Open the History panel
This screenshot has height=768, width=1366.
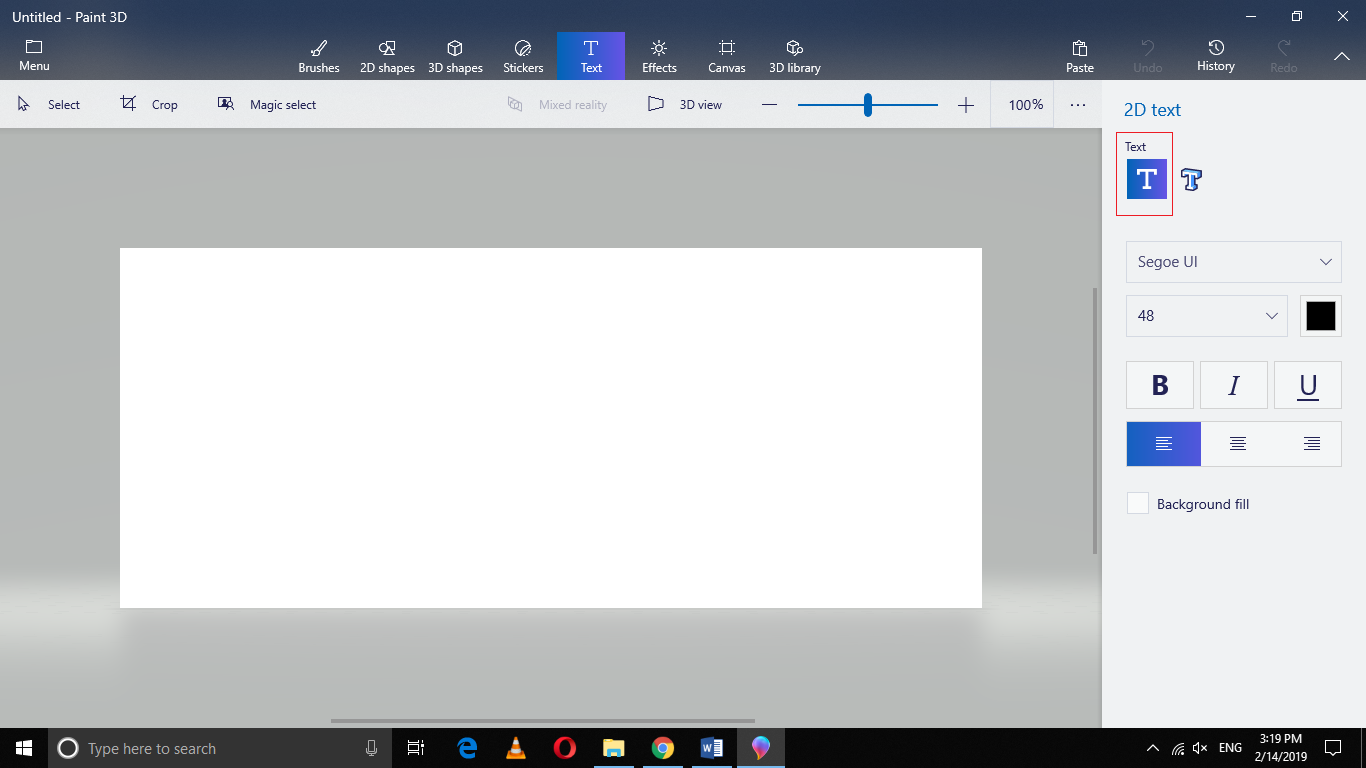click(x=1215, y=55)
